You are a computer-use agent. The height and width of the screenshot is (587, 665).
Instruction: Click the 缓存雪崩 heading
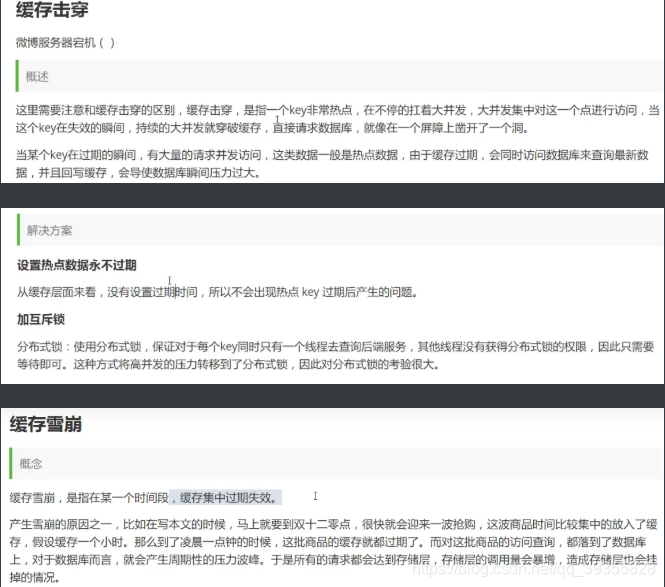click(46, 424)
